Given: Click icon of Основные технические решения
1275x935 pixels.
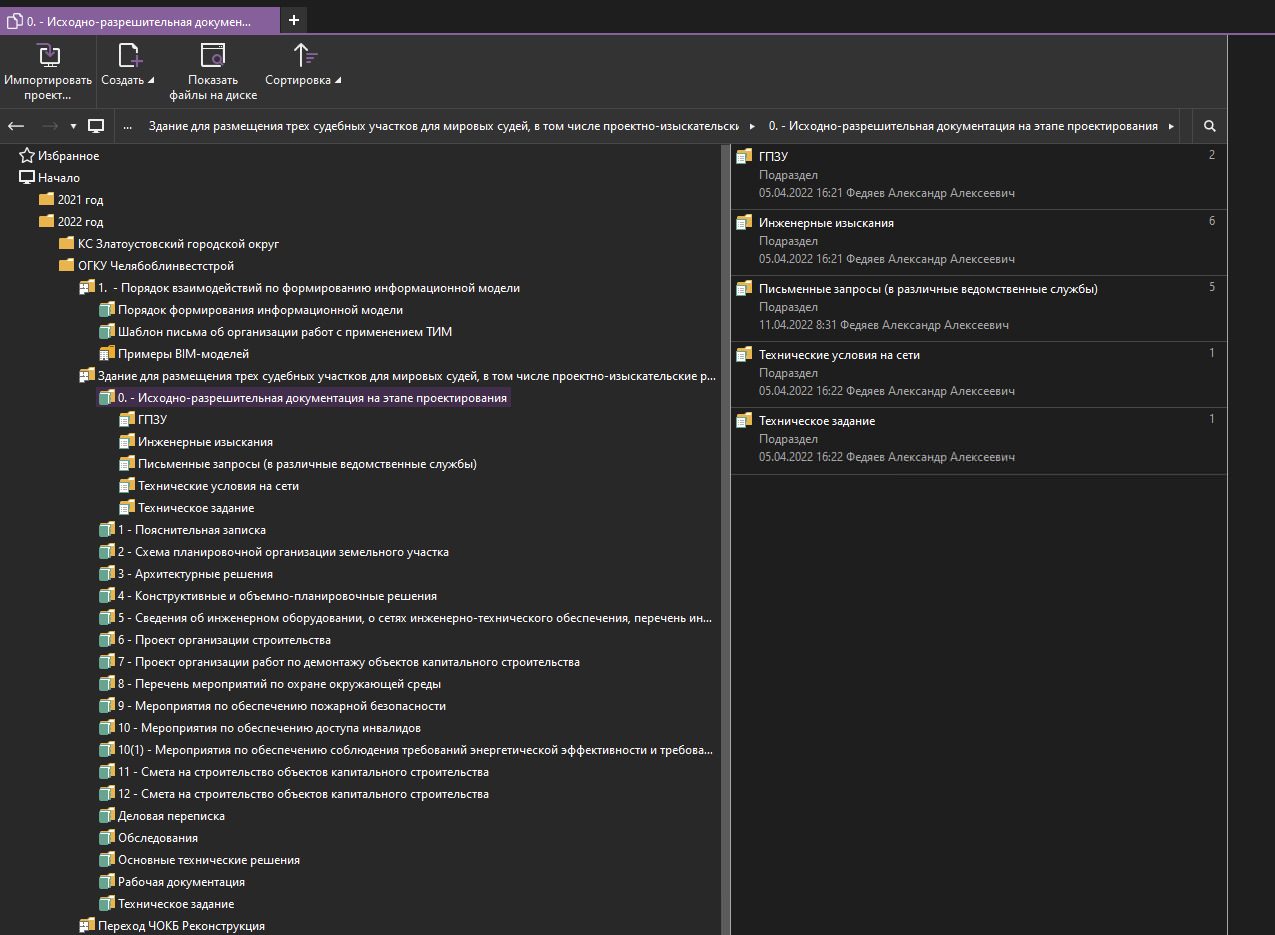Looking at the screenshot, I should point(107,860).
